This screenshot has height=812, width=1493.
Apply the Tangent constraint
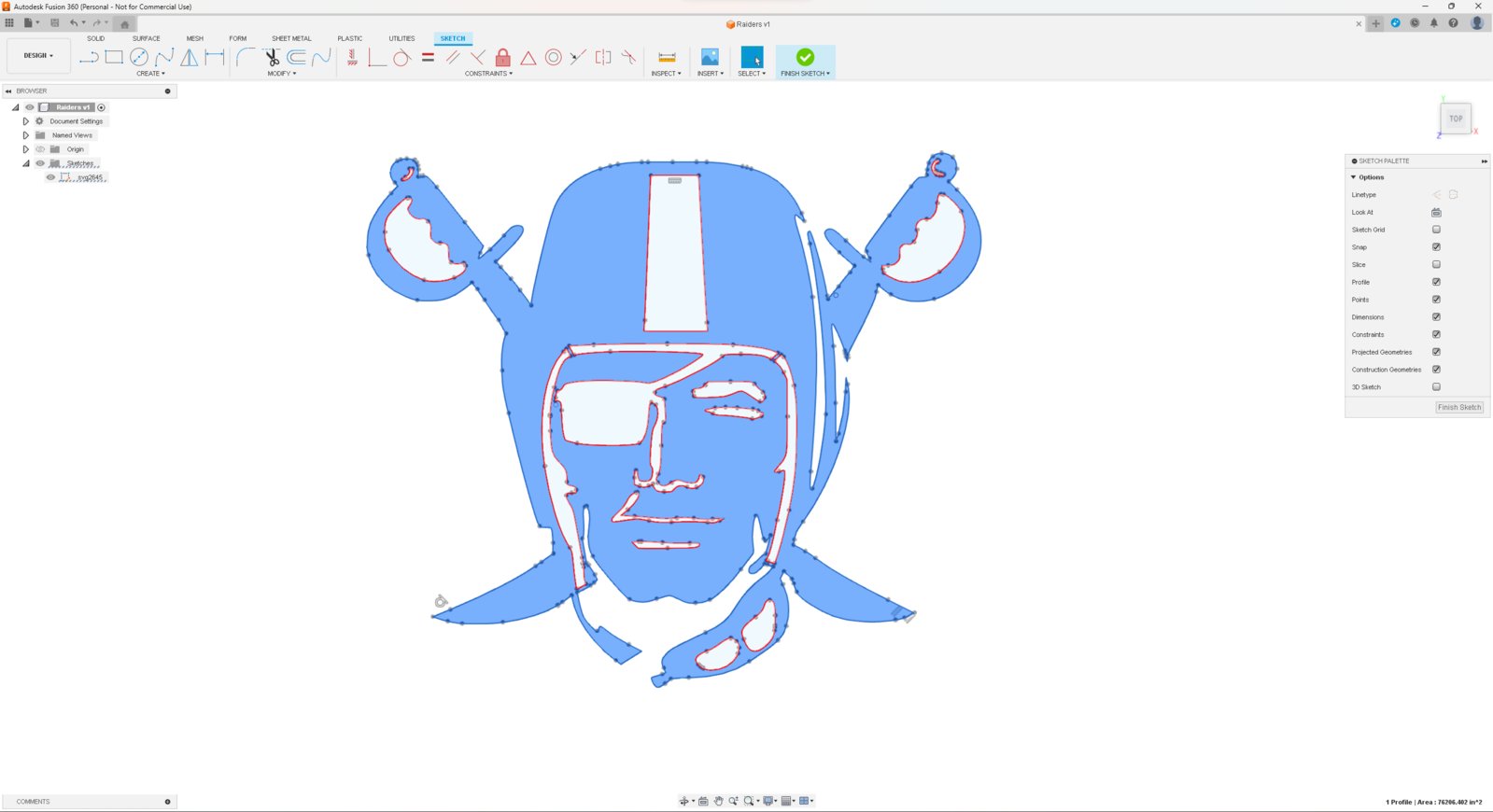401,57
